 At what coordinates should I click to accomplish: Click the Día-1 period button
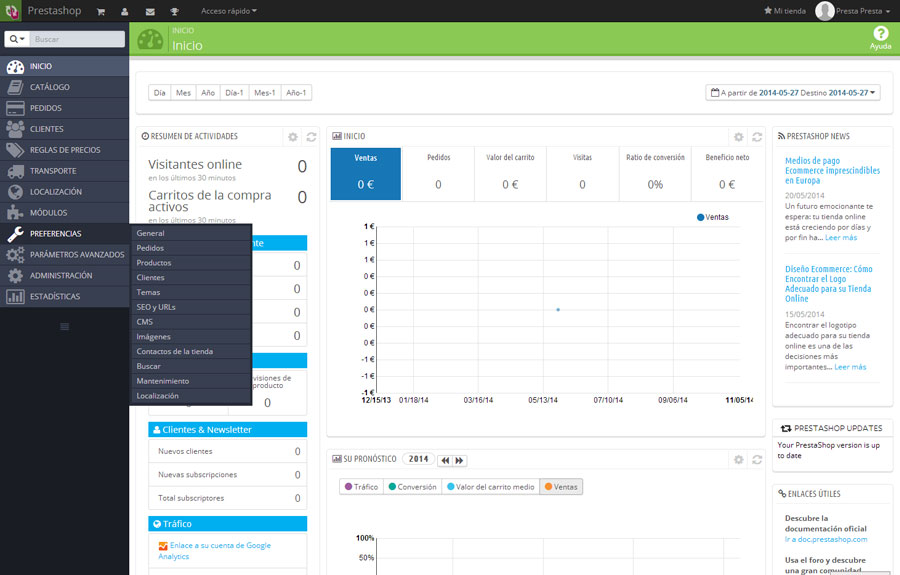click(x=235, y=92)
